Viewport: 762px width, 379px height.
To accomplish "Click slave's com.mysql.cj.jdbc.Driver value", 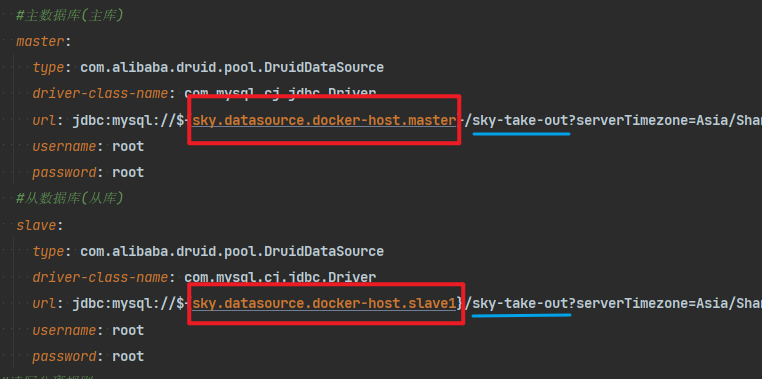I will [280, 277].
